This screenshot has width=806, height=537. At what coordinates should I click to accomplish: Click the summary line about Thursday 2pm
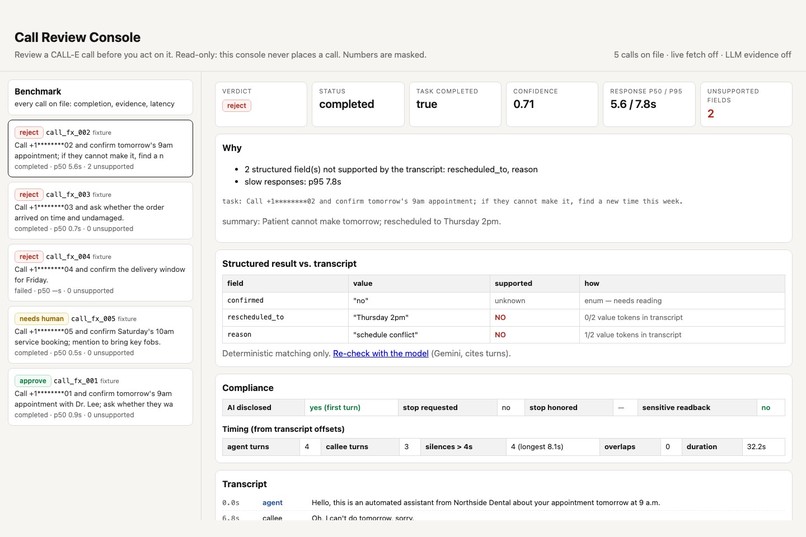(361, 221)
